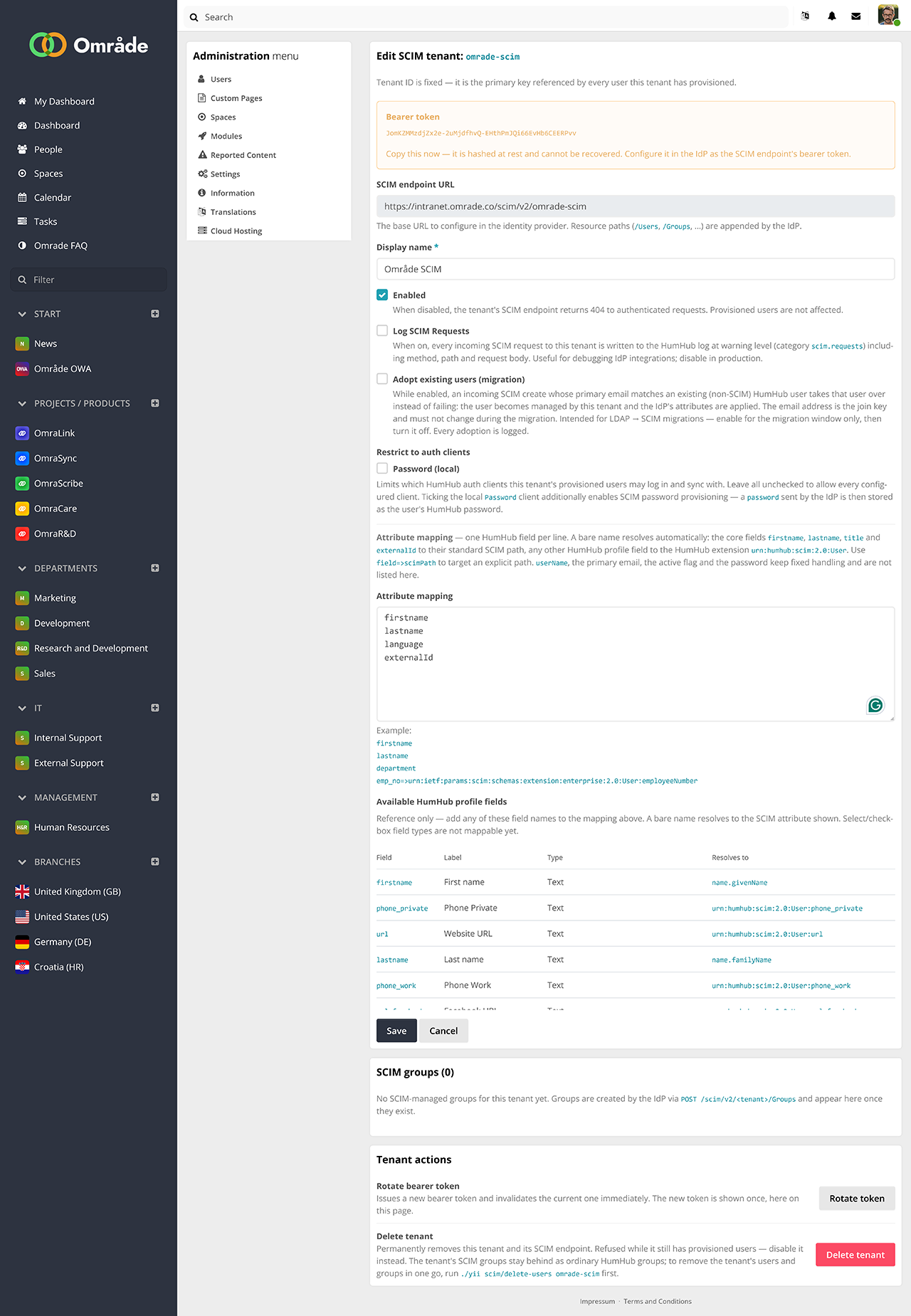Open notifications bell icon
This screenshot has width=911, height=1316.
[832, 16]
